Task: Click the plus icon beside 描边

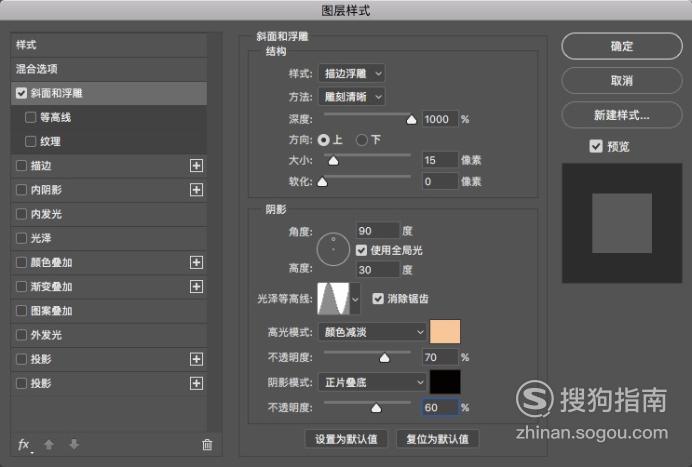Action: [196, 166]
